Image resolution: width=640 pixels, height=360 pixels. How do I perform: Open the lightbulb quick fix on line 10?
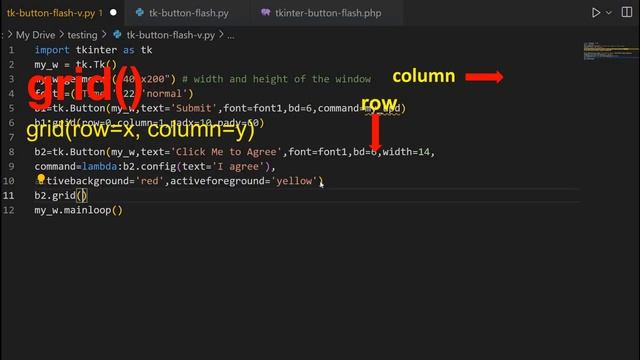click(41, 179)
